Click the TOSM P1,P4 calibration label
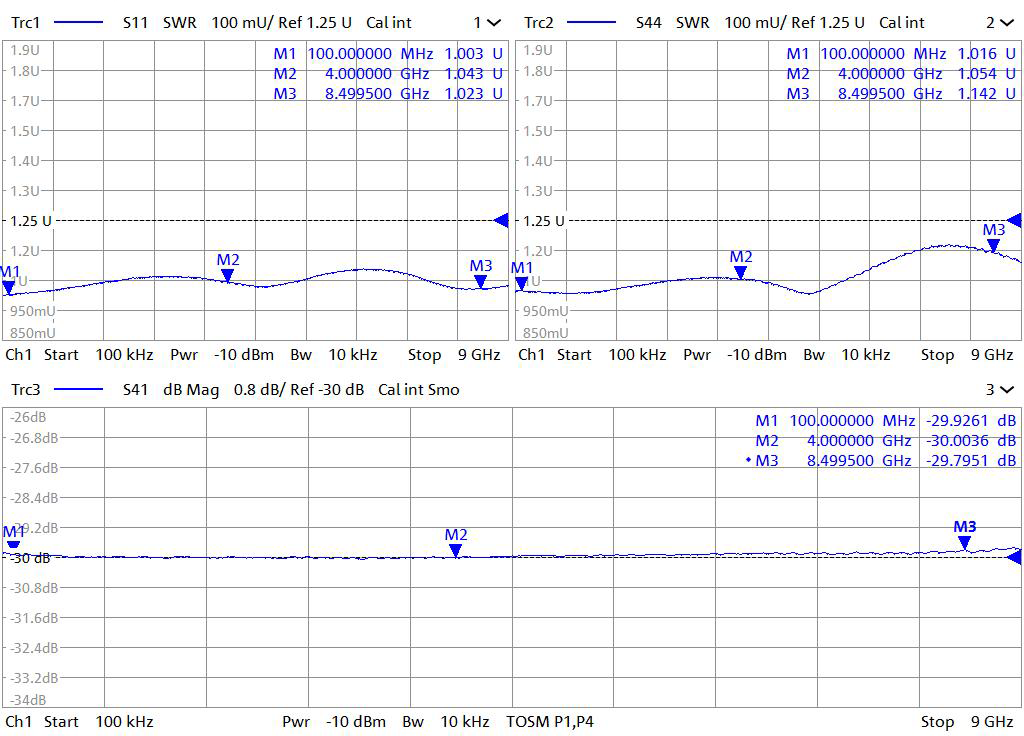 click(x=550, y=721)
